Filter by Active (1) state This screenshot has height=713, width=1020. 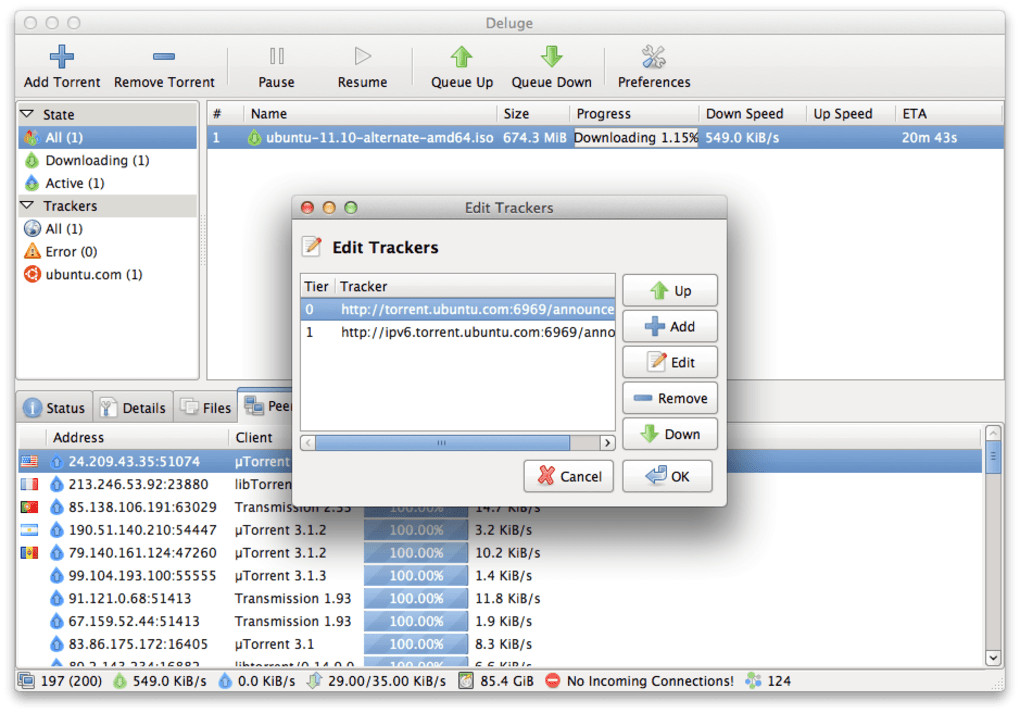(108, 183)
